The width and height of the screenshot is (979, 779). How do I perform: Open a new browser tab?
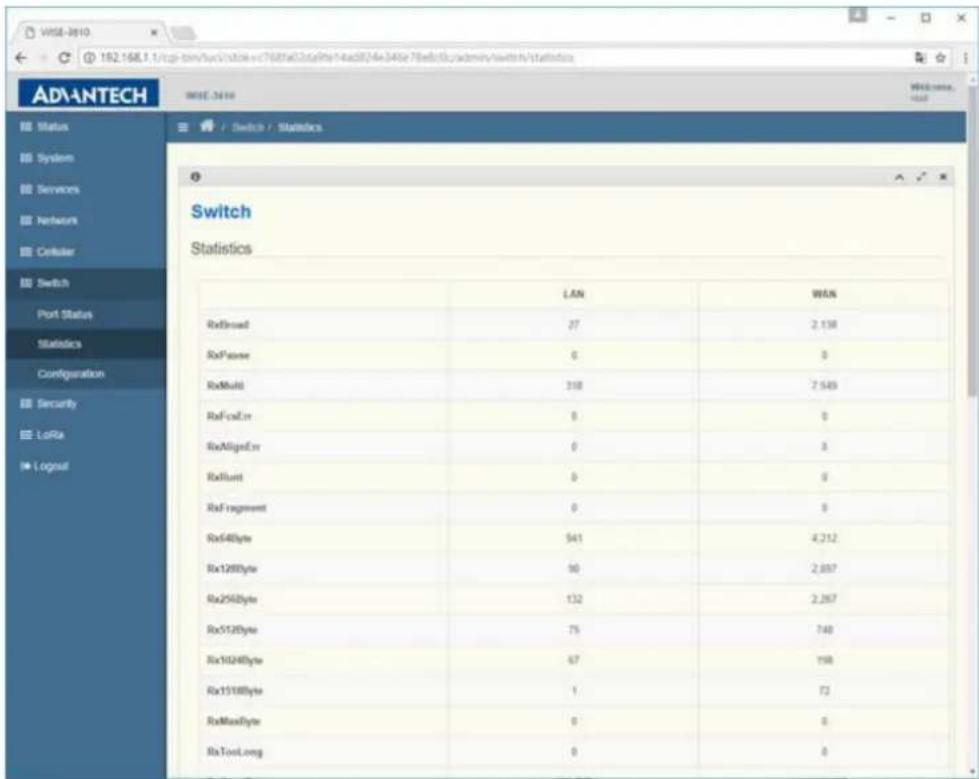pos(183,33)
